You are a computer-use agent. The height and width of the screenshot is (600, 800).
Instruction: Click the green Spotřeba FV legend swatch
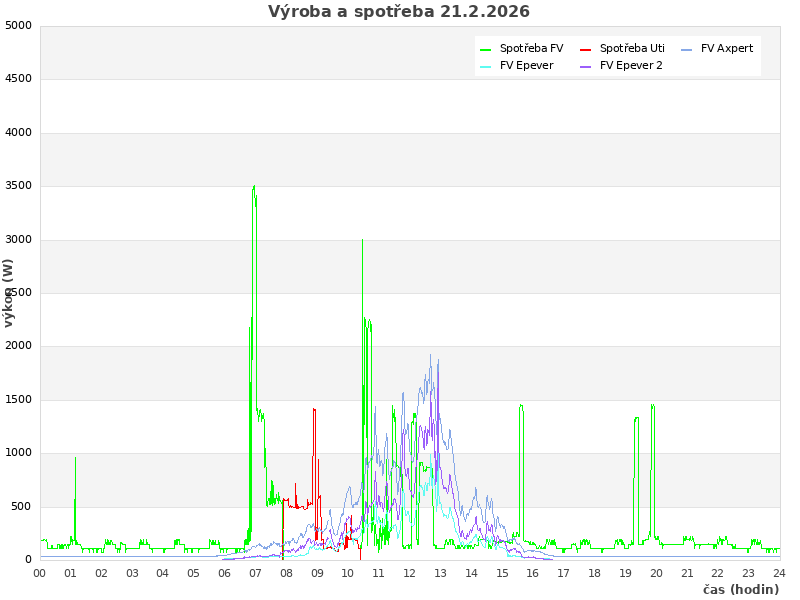(x=485, y=49)
